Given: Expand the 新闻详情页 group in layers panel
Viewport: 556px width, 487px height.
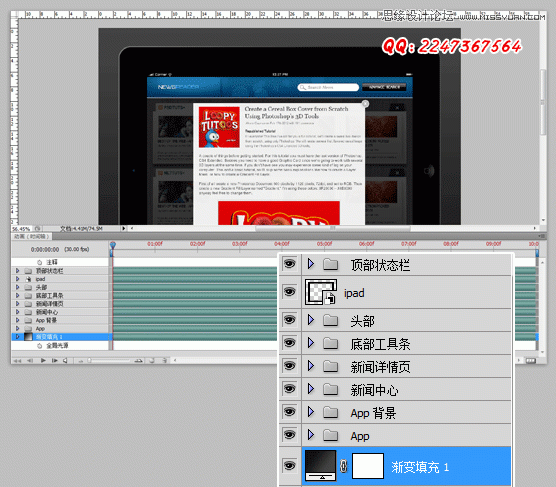Looking at the screenshot, I should 311,366.
